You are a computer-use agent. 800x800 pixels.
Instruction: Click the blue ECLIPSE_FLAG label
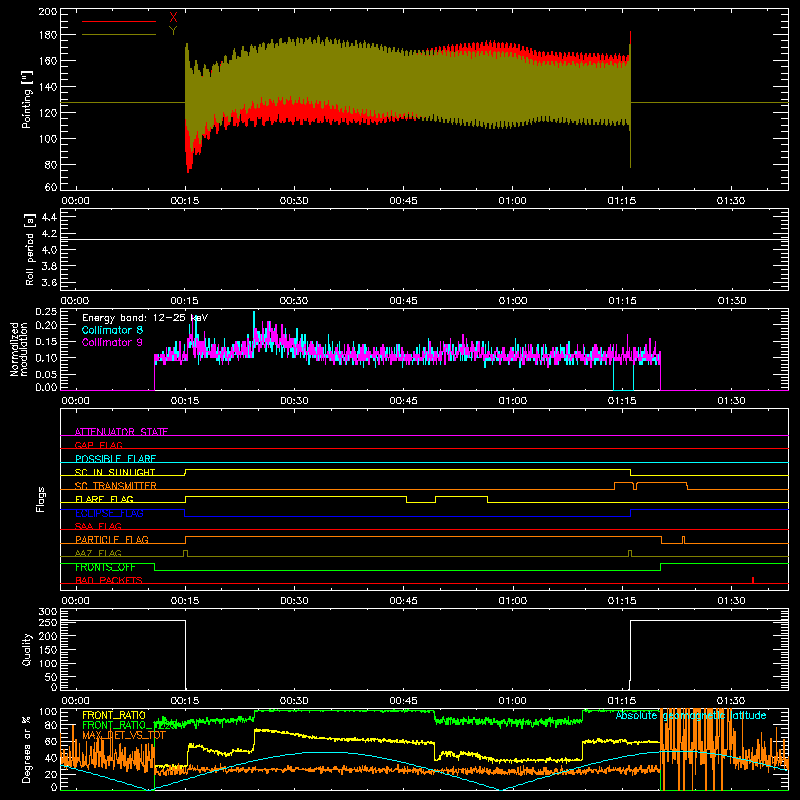[110, 513]
